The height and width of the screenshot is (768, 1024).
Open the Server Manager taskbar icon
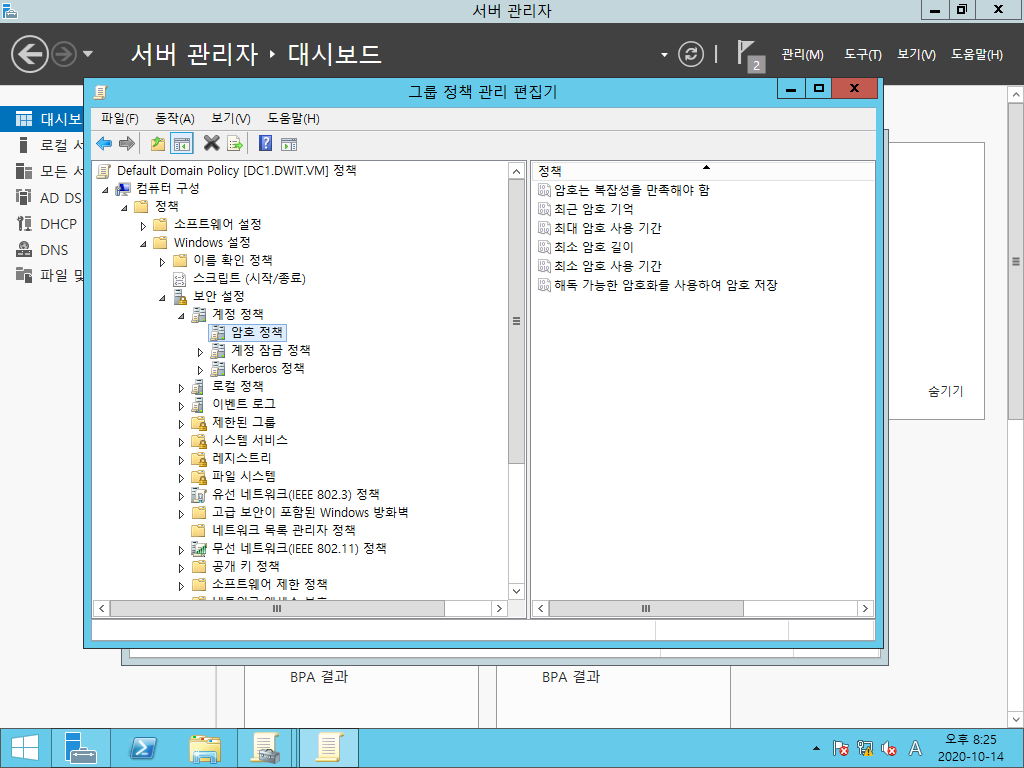click(81, 748)
